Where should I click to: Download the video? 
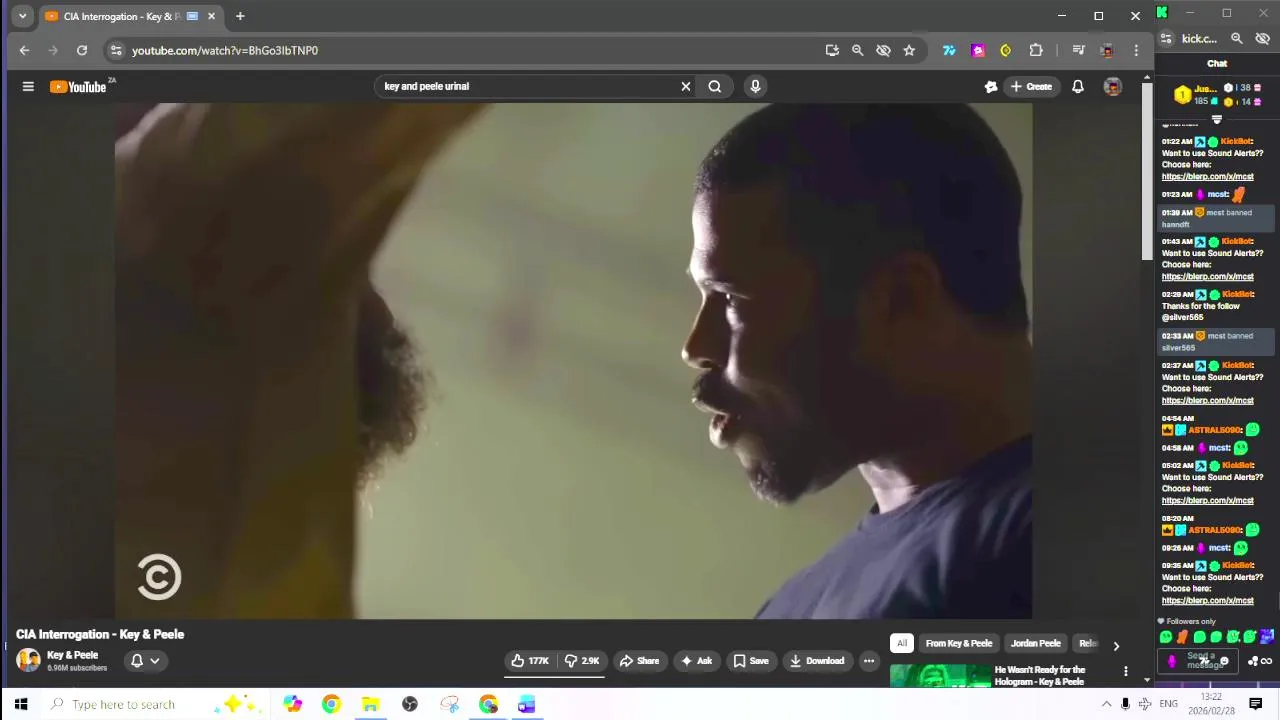coord(817,661)
